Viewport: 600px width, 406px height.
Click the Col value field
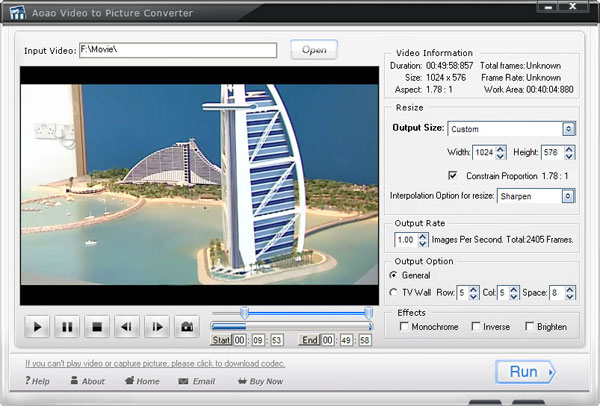pos(503,293)
